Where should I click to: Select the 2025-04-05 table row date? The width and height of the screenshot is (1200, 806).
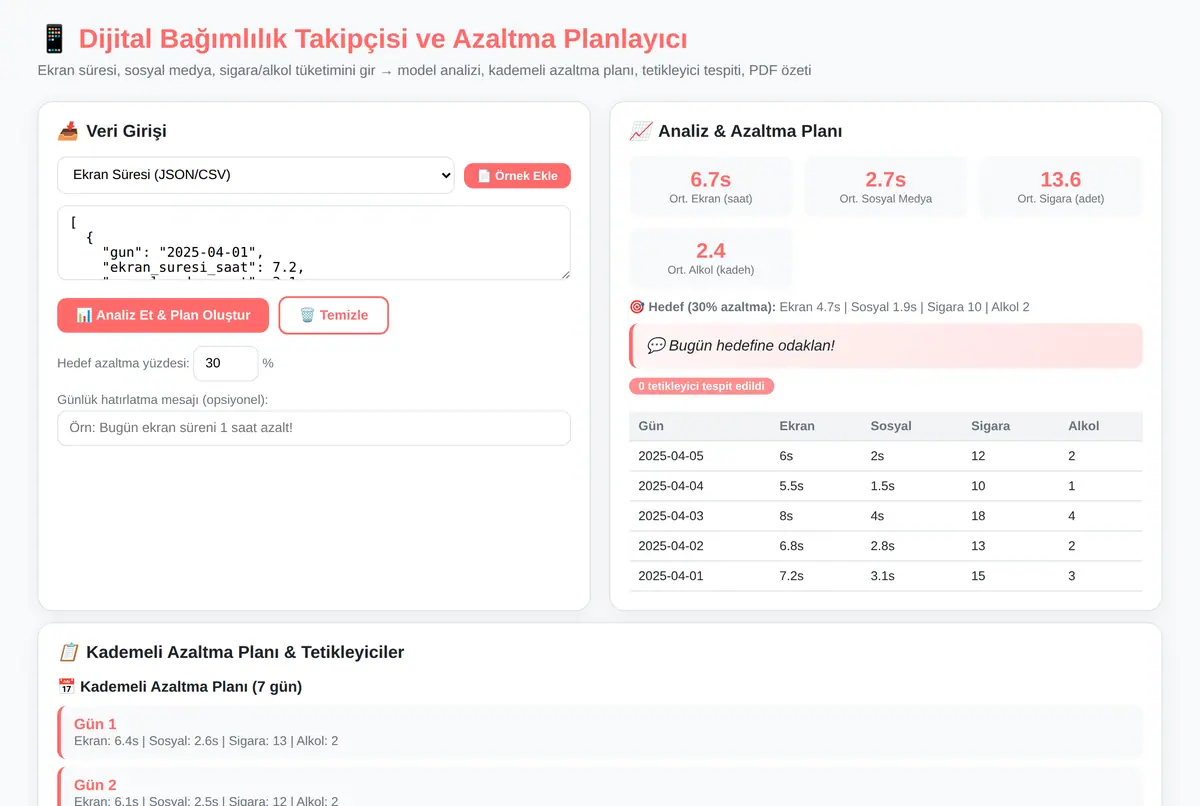coord(671,456)
